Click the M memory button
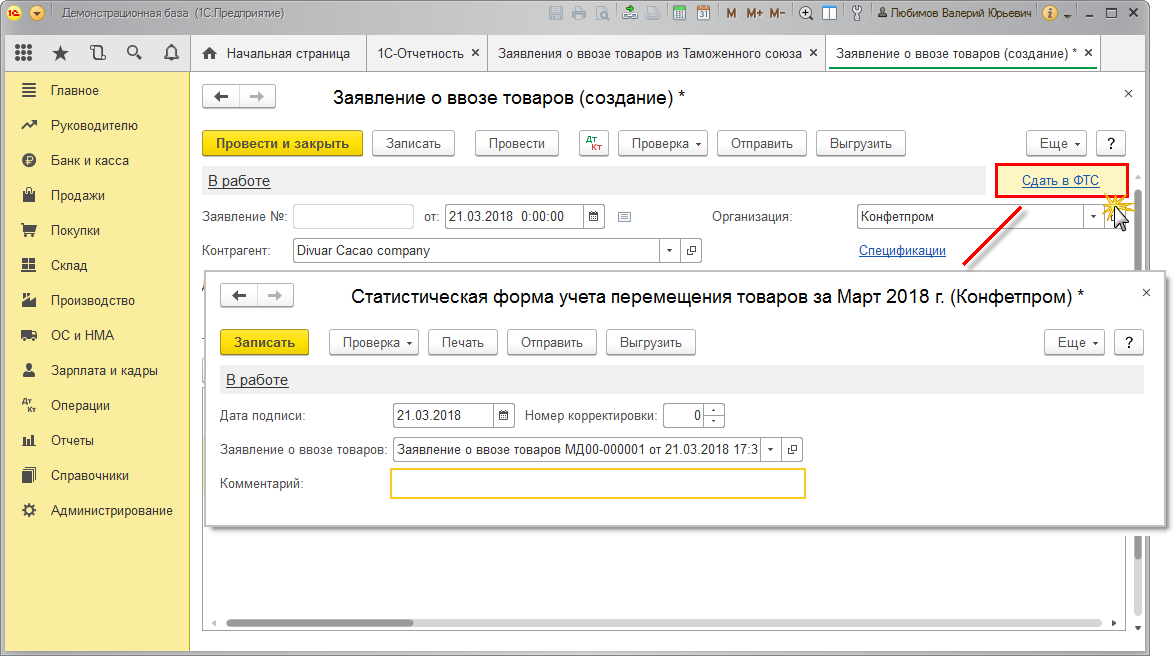 pos(732,13)
